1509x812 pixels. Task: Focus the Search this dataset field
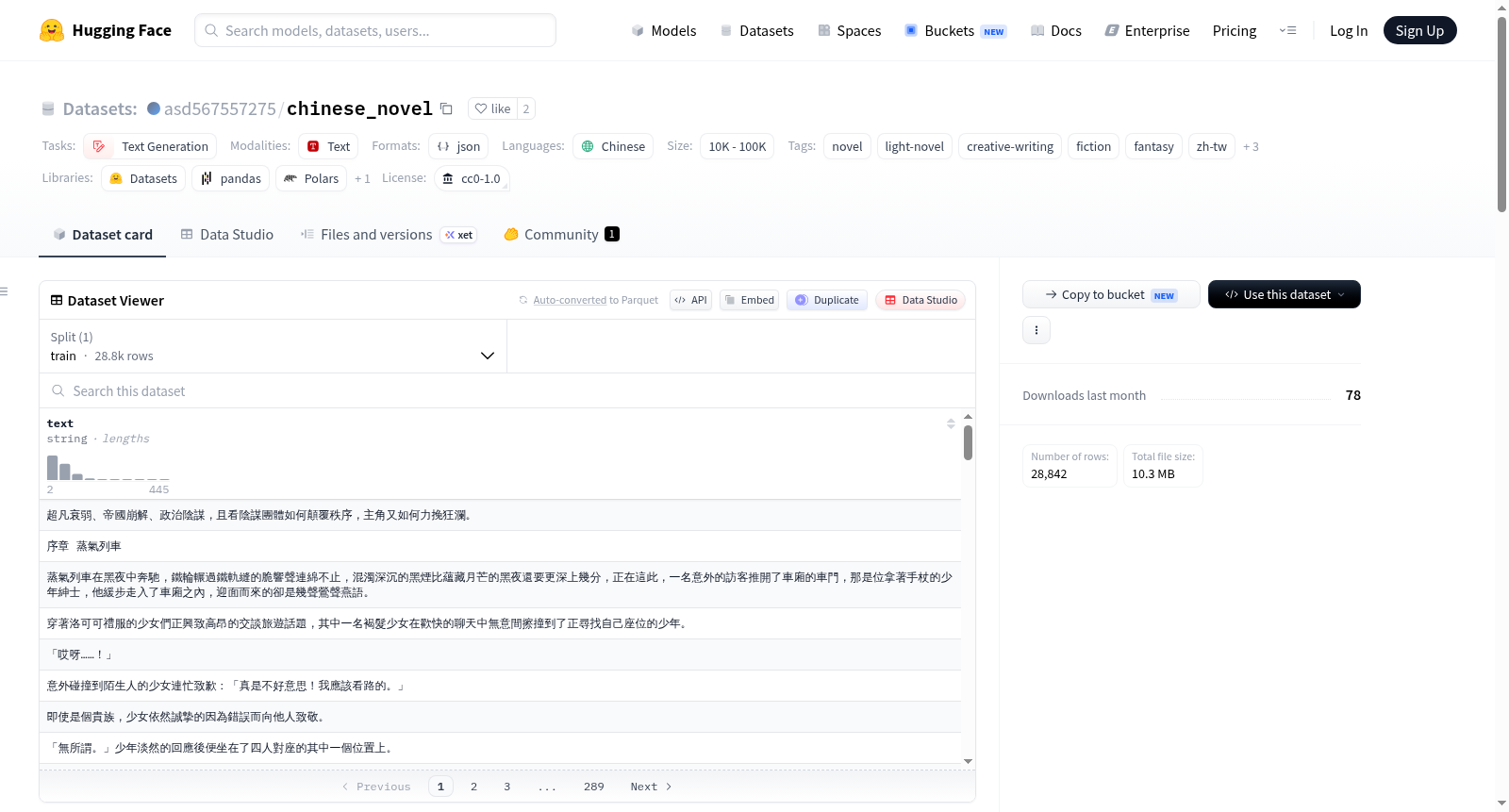point(507,390)
